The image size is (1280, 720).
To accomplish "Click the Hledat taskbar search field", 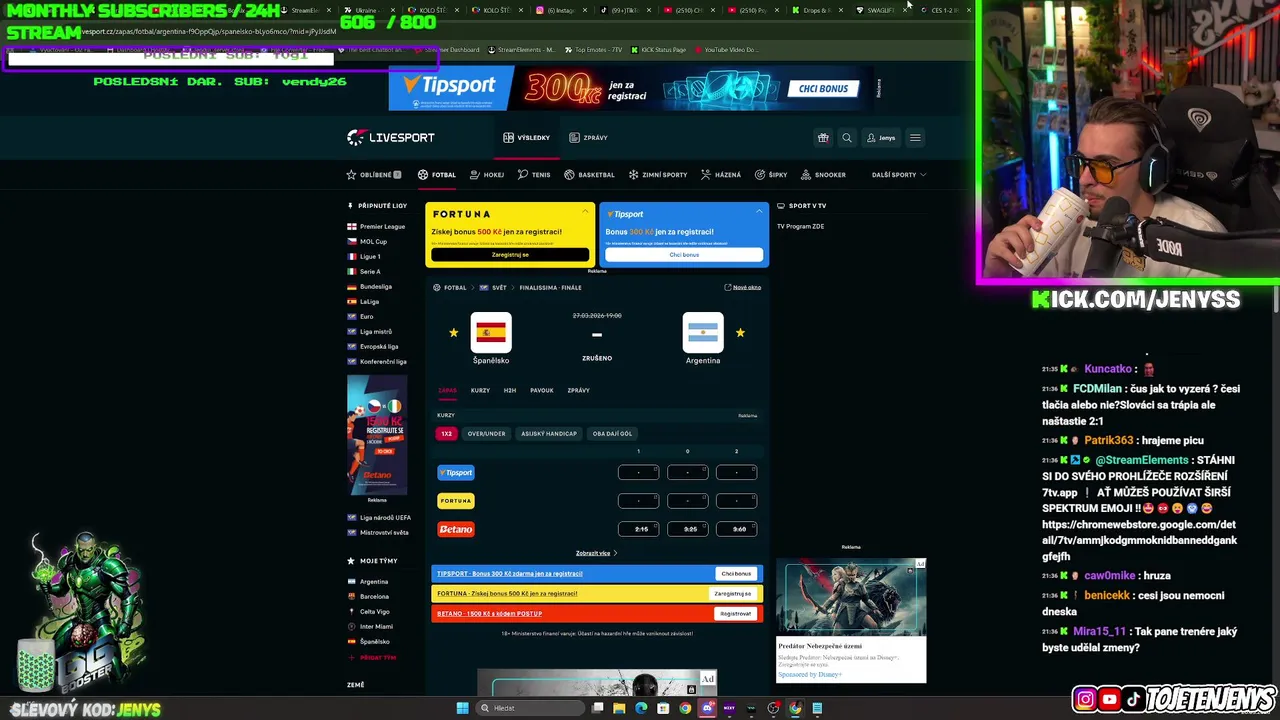I will (x=528, y=708).
